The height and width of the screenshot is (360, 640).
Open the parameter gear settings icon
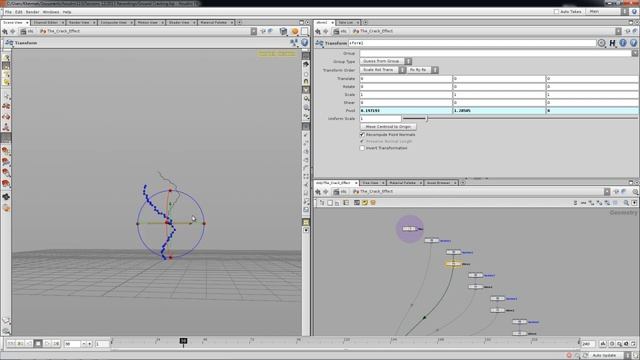pos(602,43)
